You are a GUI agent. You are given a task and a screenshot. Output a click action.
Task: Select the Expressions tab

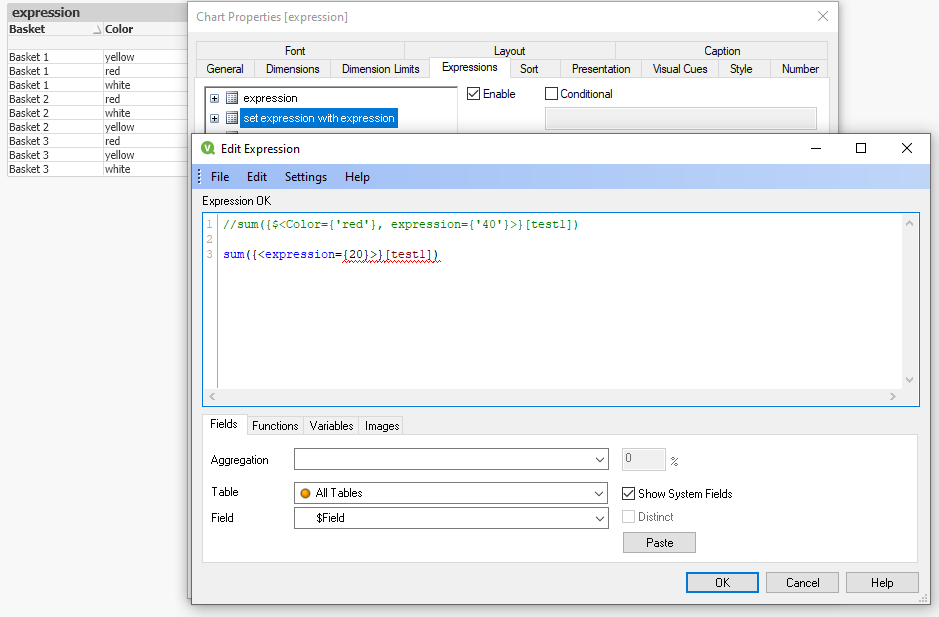pos(470,67)
